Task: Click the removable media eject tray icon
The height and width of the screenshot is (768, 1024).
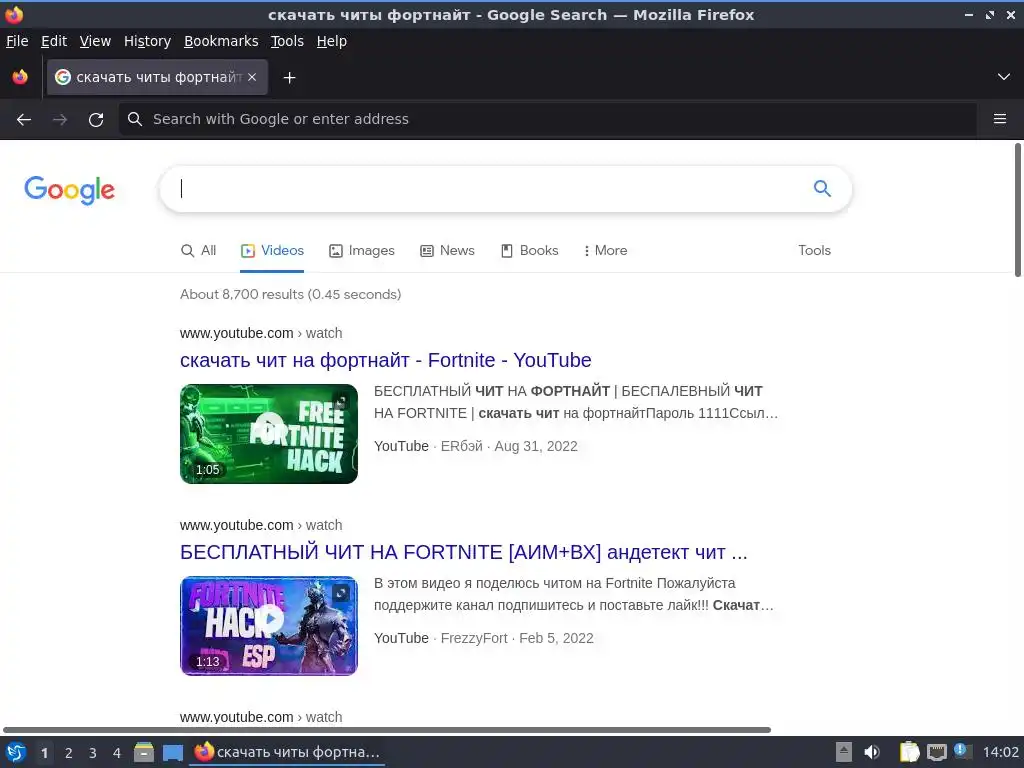Action: (x=844, y=752)
